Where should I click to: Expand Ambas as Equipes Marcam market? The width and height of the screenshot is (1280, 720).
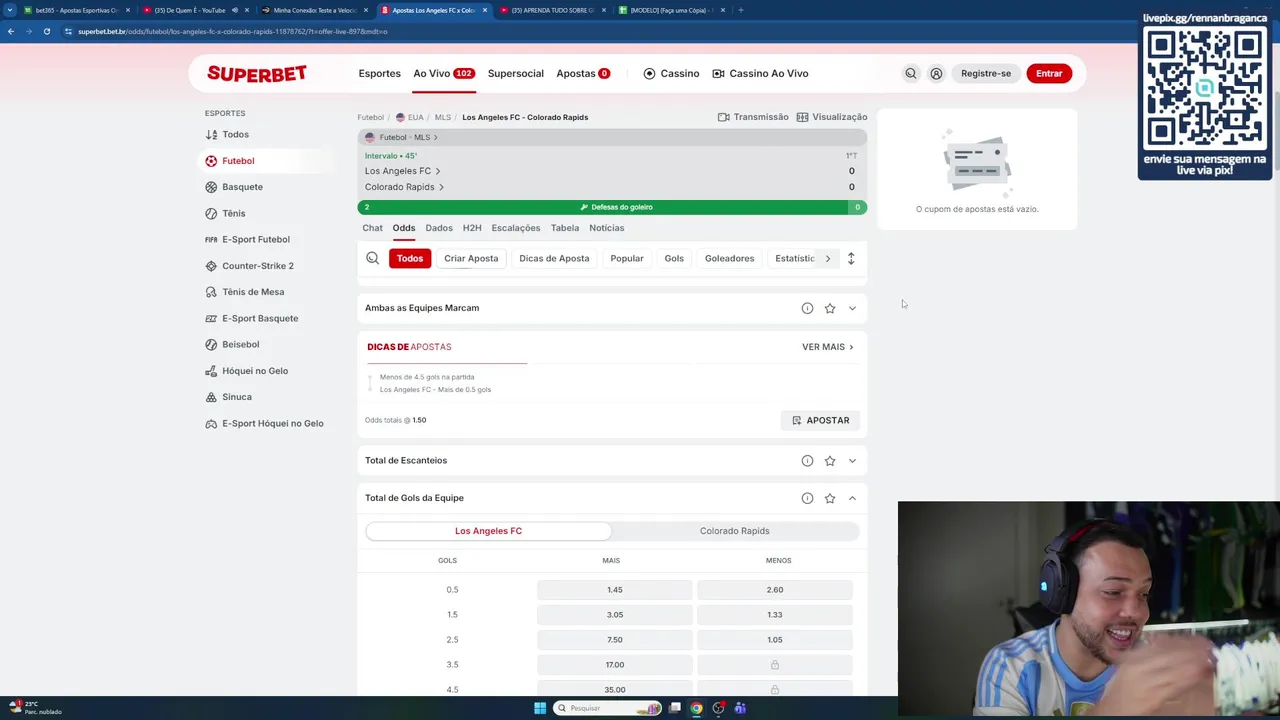point(852,308)
